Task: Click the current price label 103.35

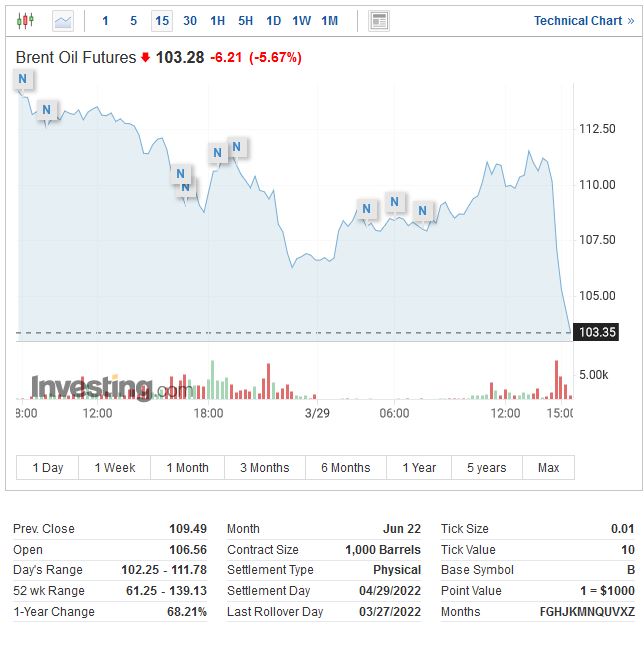Action: [x=596, y=332]
